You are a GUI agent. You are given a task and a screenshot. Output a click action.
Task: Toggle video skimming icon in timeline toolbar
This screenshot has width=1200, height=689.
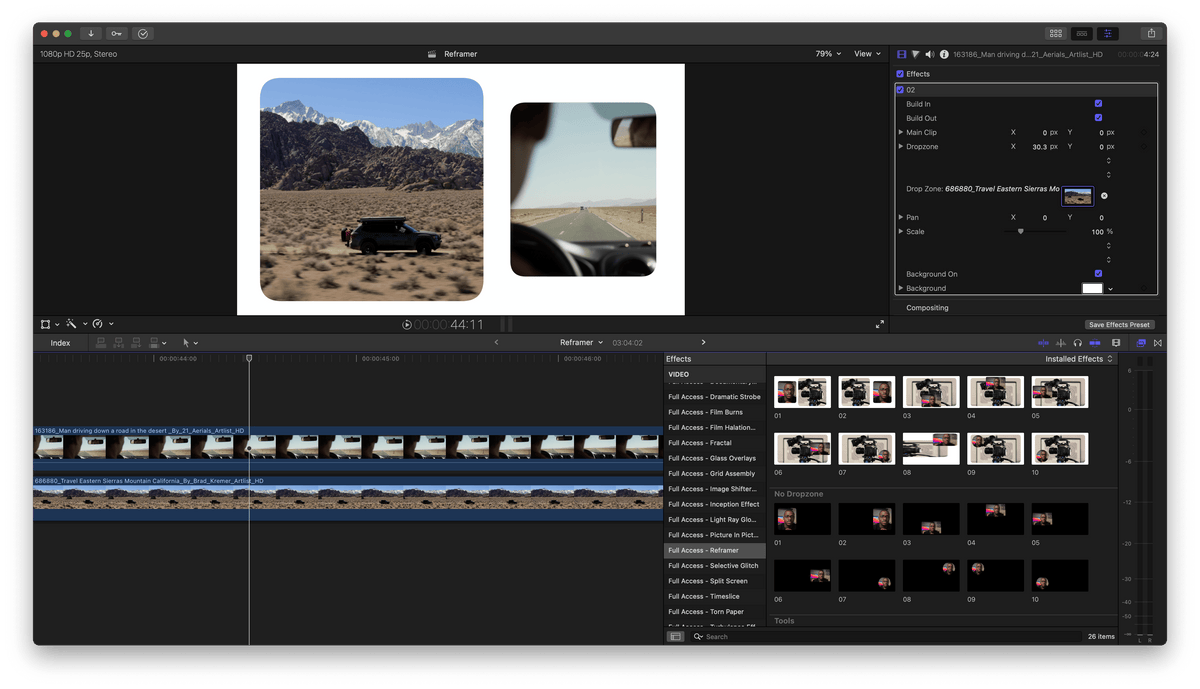pos(1043,343)
